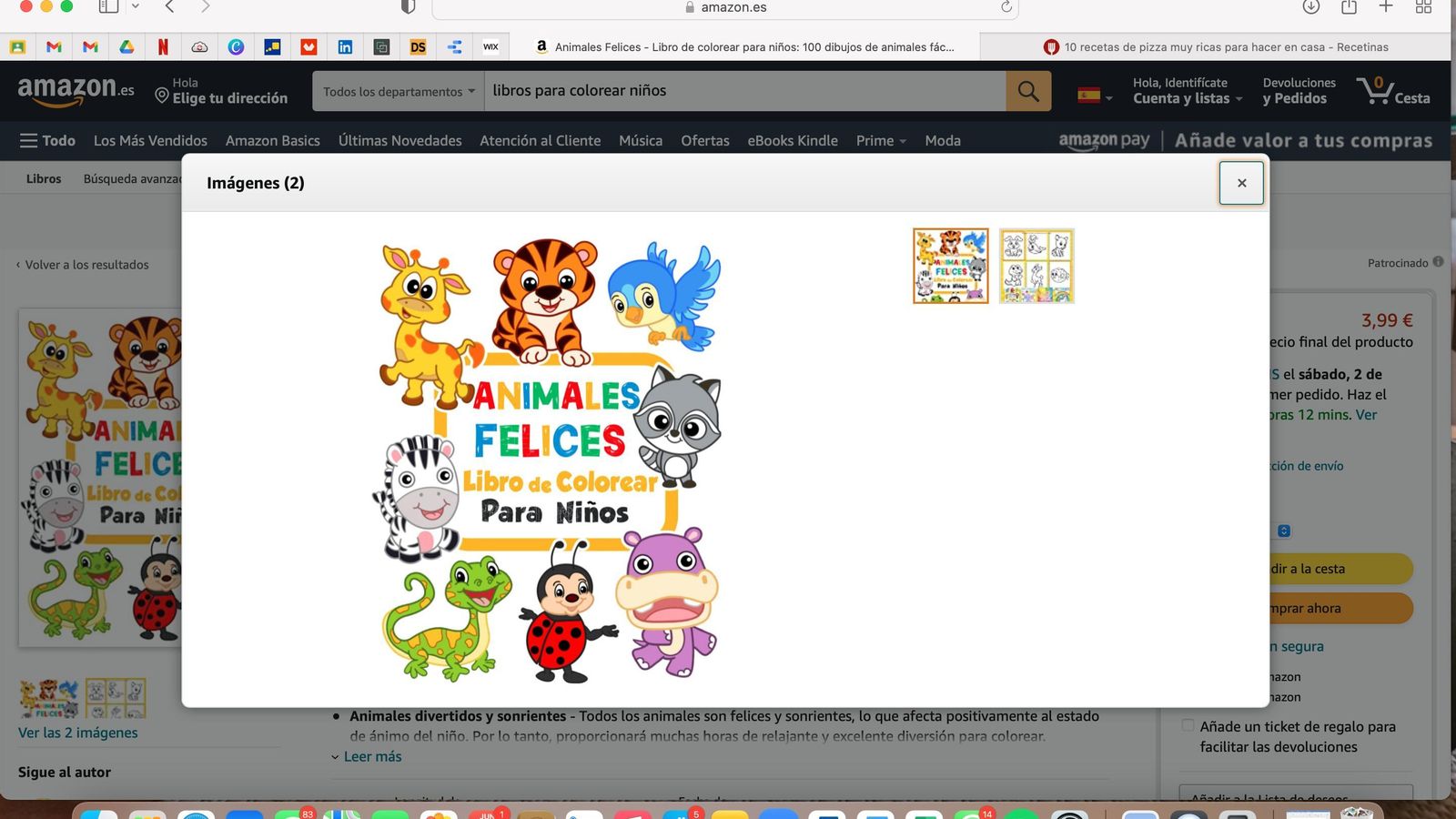Select the coloring pages thumbnail in Imágenes modal

[x=1036, y=265]
